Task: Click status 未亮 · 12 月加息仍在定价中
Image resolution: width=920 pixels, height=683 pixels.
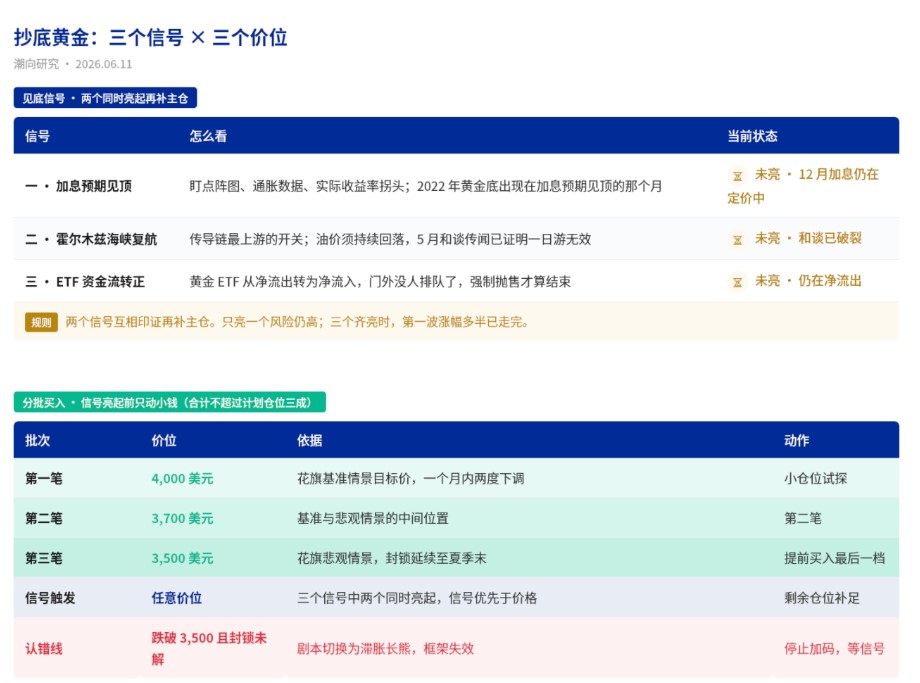Action: coord(803,186)
